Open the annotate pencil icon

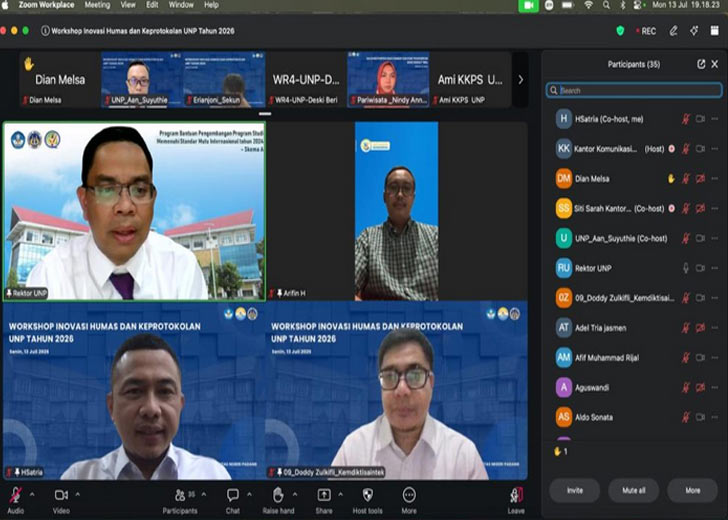pyautogui.click(x=674, y=31)
